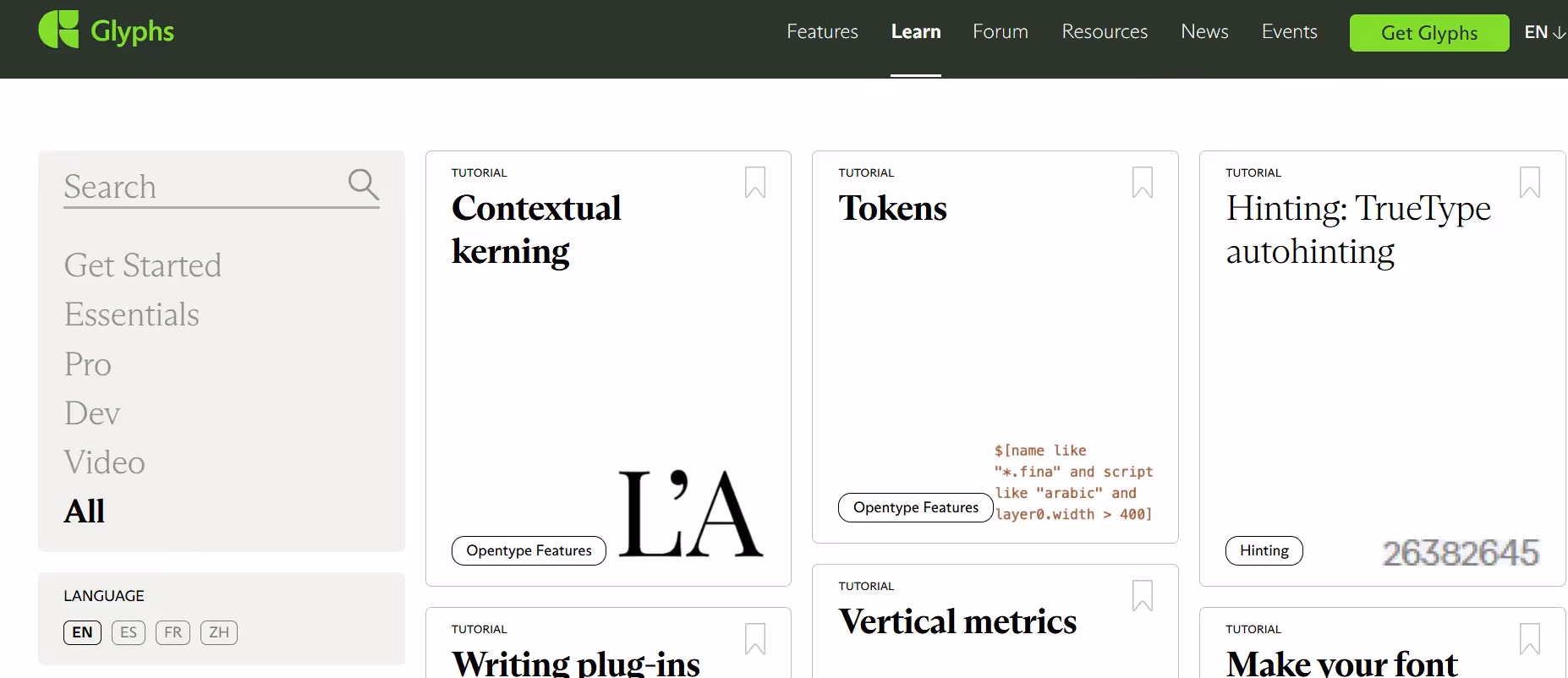The height and width of the screenshot is (678, 1568).
Task: Open Hinting: TrueType autohinting tutorial title
Action: pyautogui.click(x=1358, y=230)
